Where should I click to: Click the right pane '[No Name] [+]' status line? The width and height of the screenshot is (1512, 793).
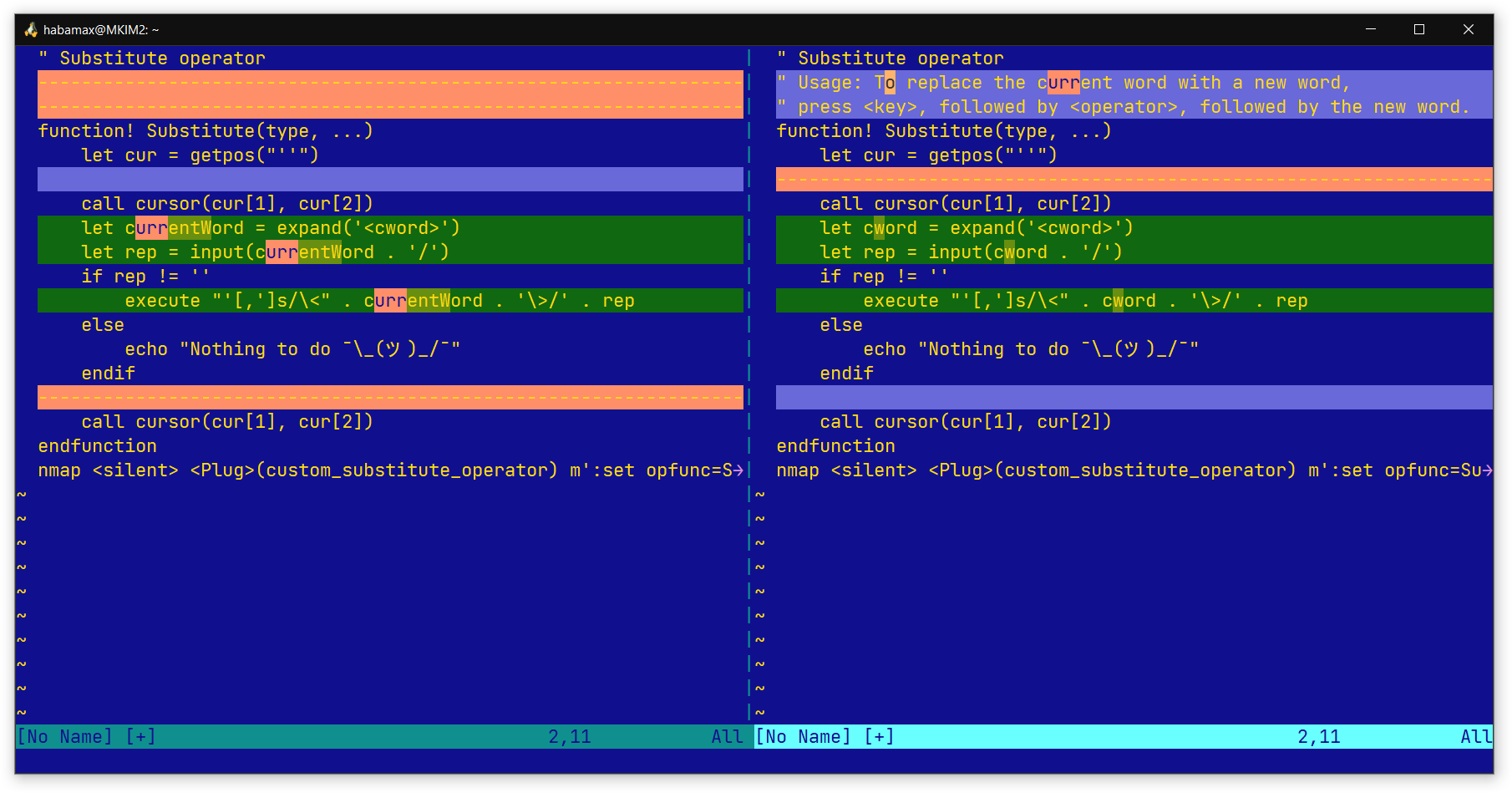[x=1124, y=737]
